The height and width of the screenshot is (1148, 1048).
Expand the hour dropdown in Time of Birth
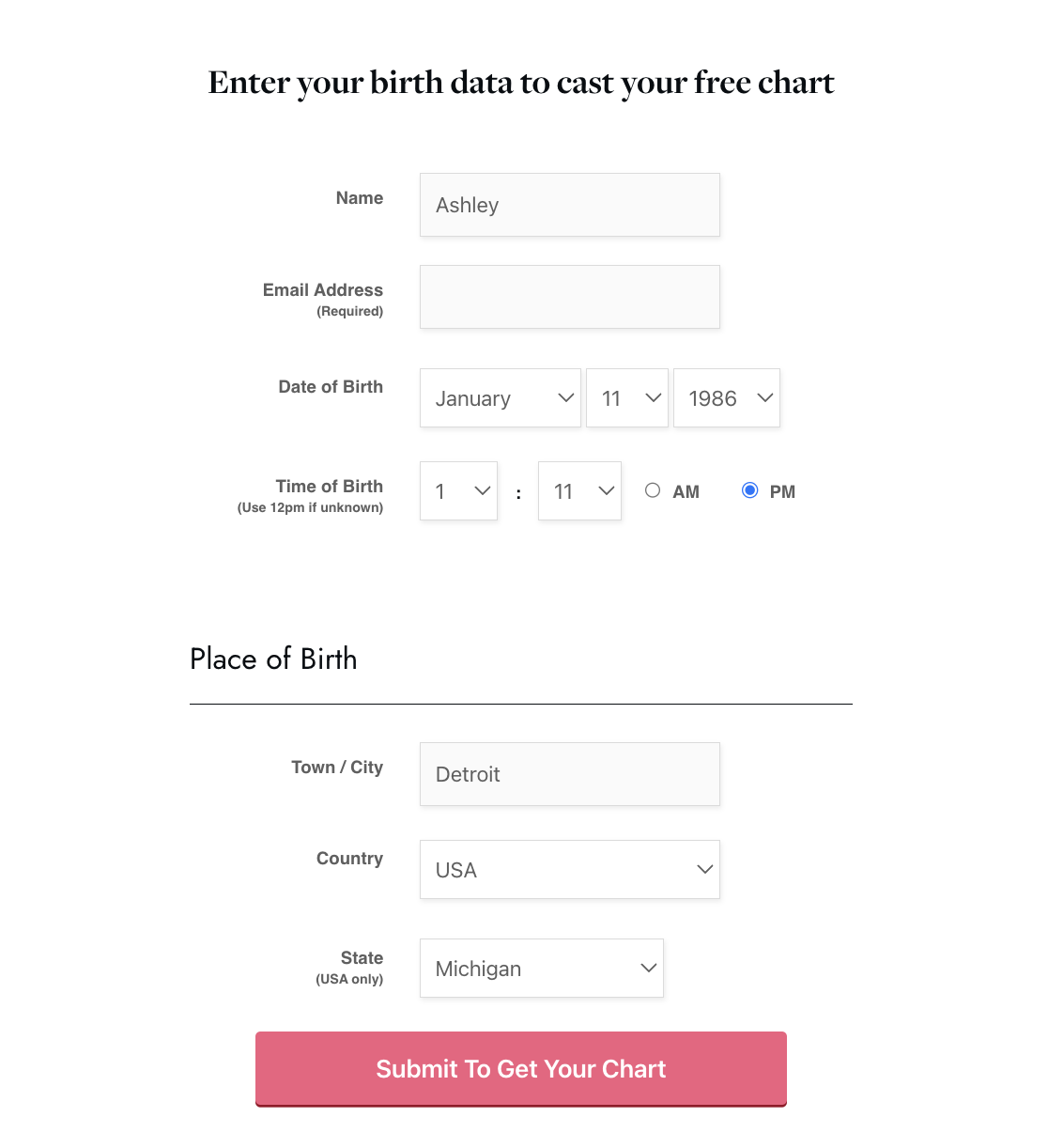[458, 490]
